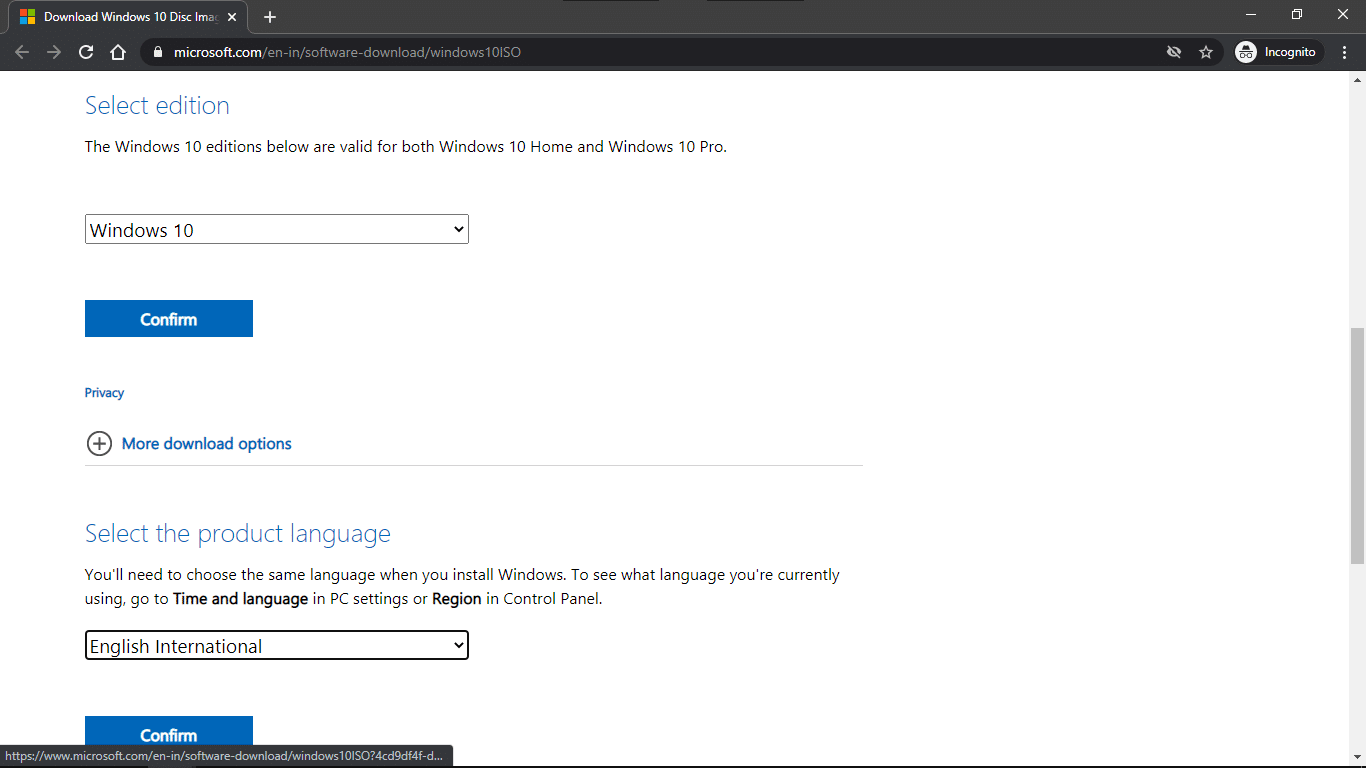Open the Incognito profile indicator
Viewport: 1366px width, 768px height.
coord(1278,52)
